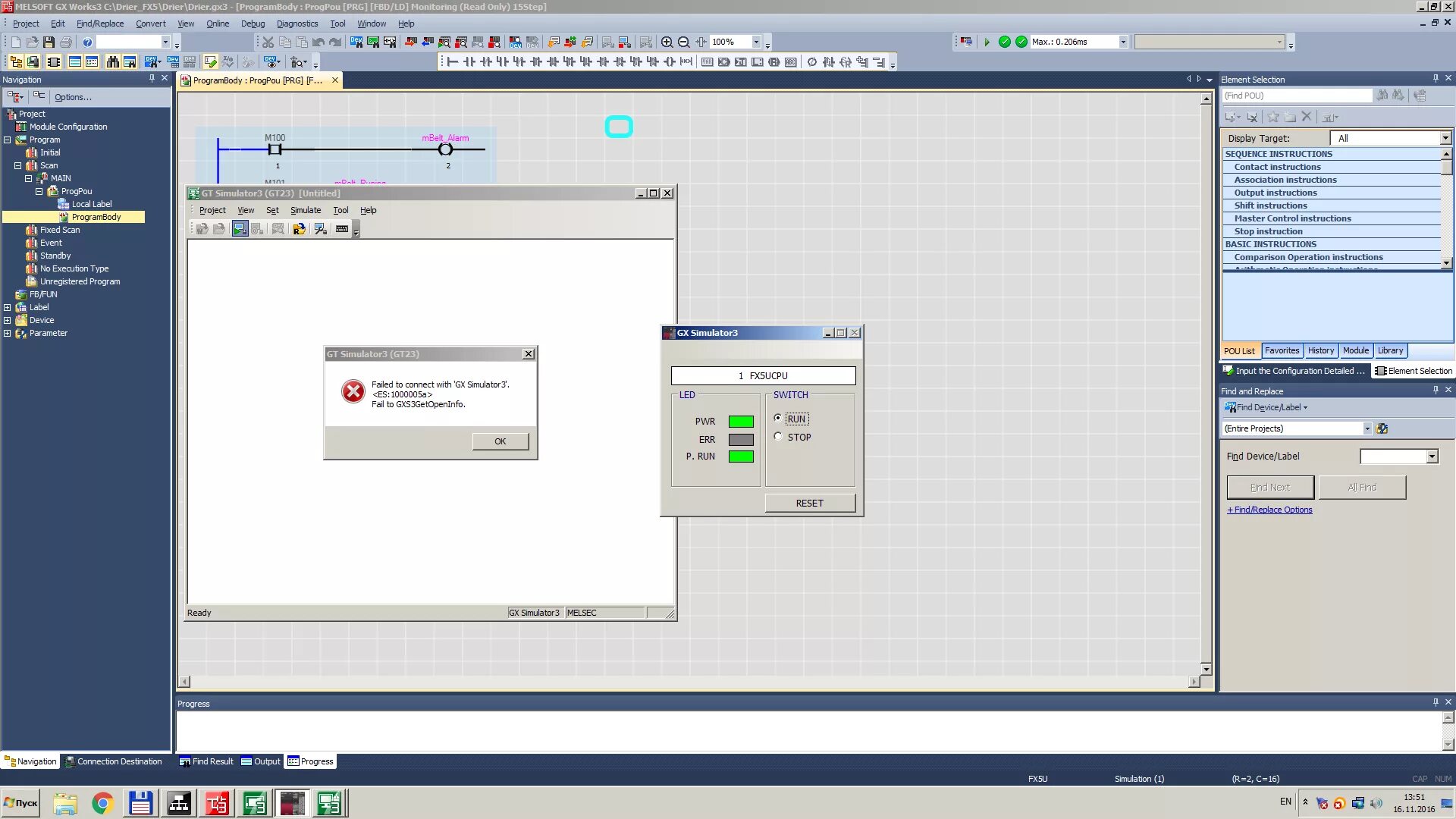Viewport: 1456px width, 819px height.
Task: Click the green play run icon
Action: click(x=987, y=42)
